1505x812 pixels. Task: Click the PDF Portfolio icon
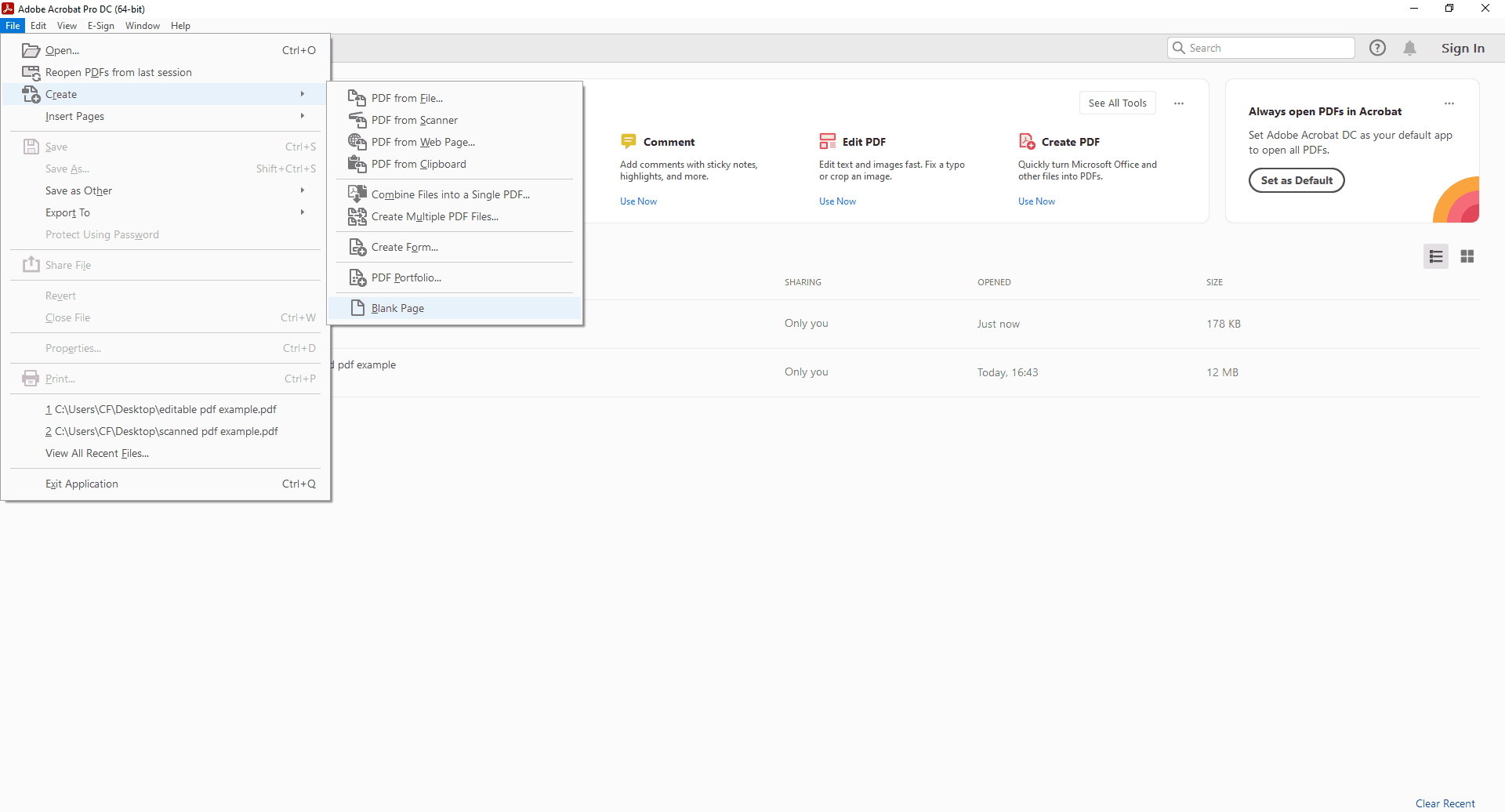click(357, 277)
